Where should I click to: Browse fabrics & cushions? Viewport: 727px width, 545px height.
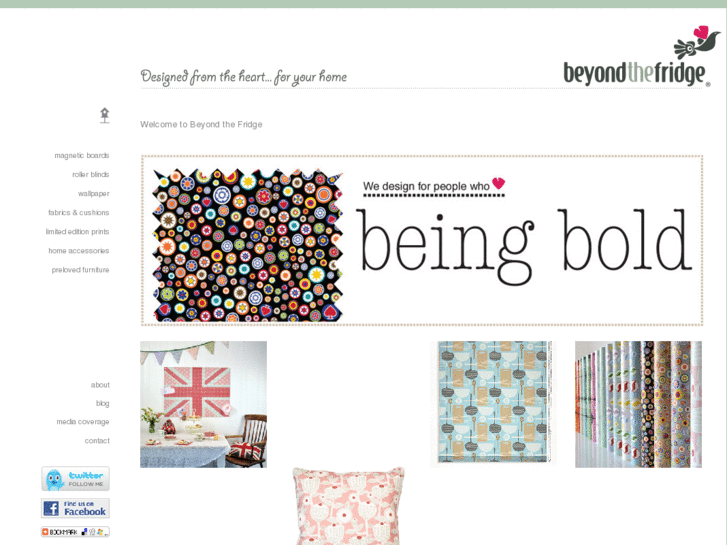click(x=78, y=212)
